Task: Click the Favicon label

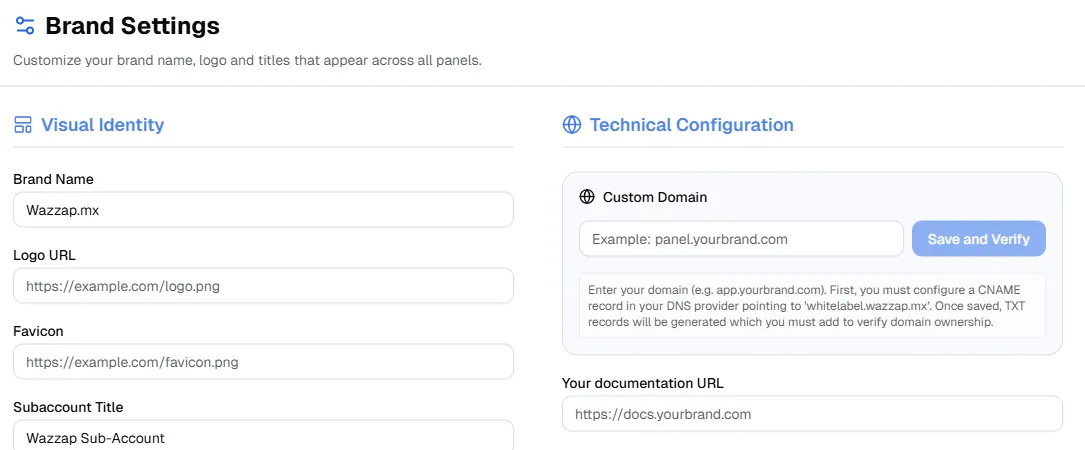Action: [x=38, y=332]
